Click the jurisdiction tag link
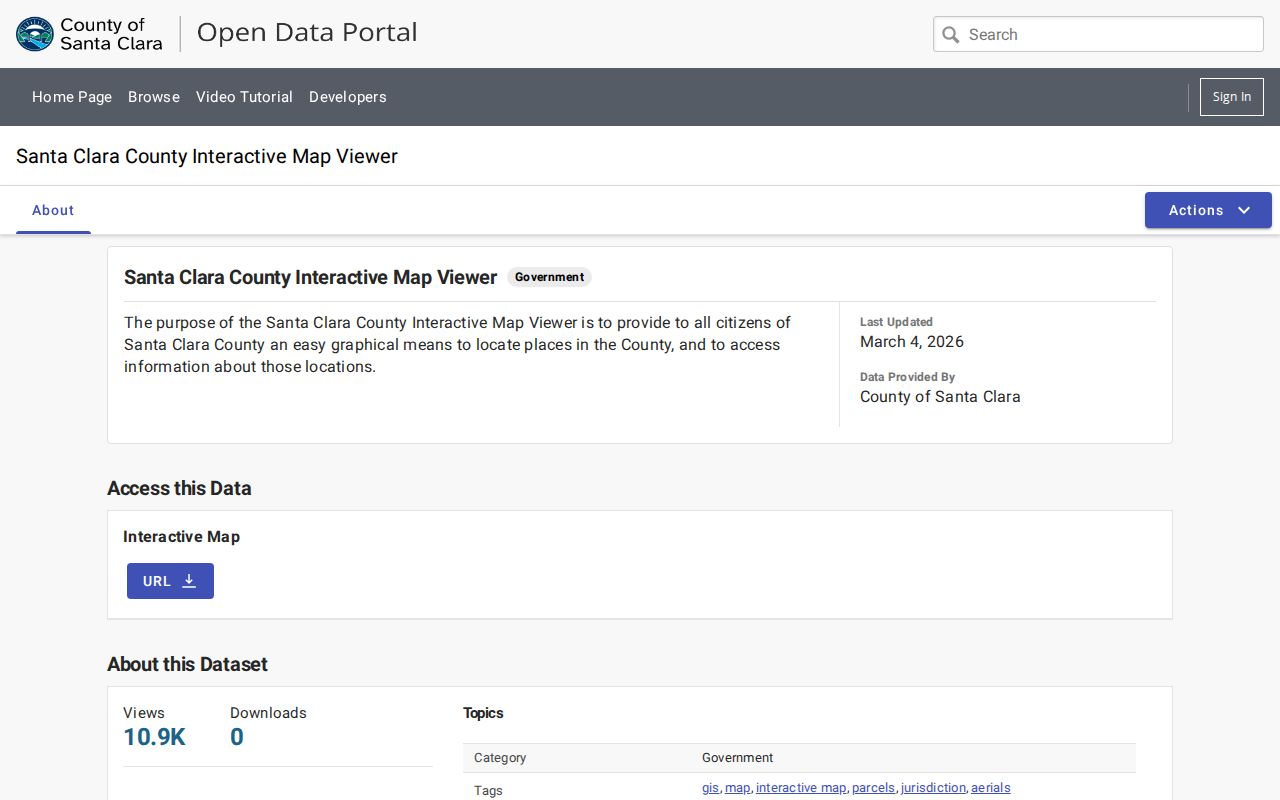This screenshot has height=800, width=1280. point(933,788)
